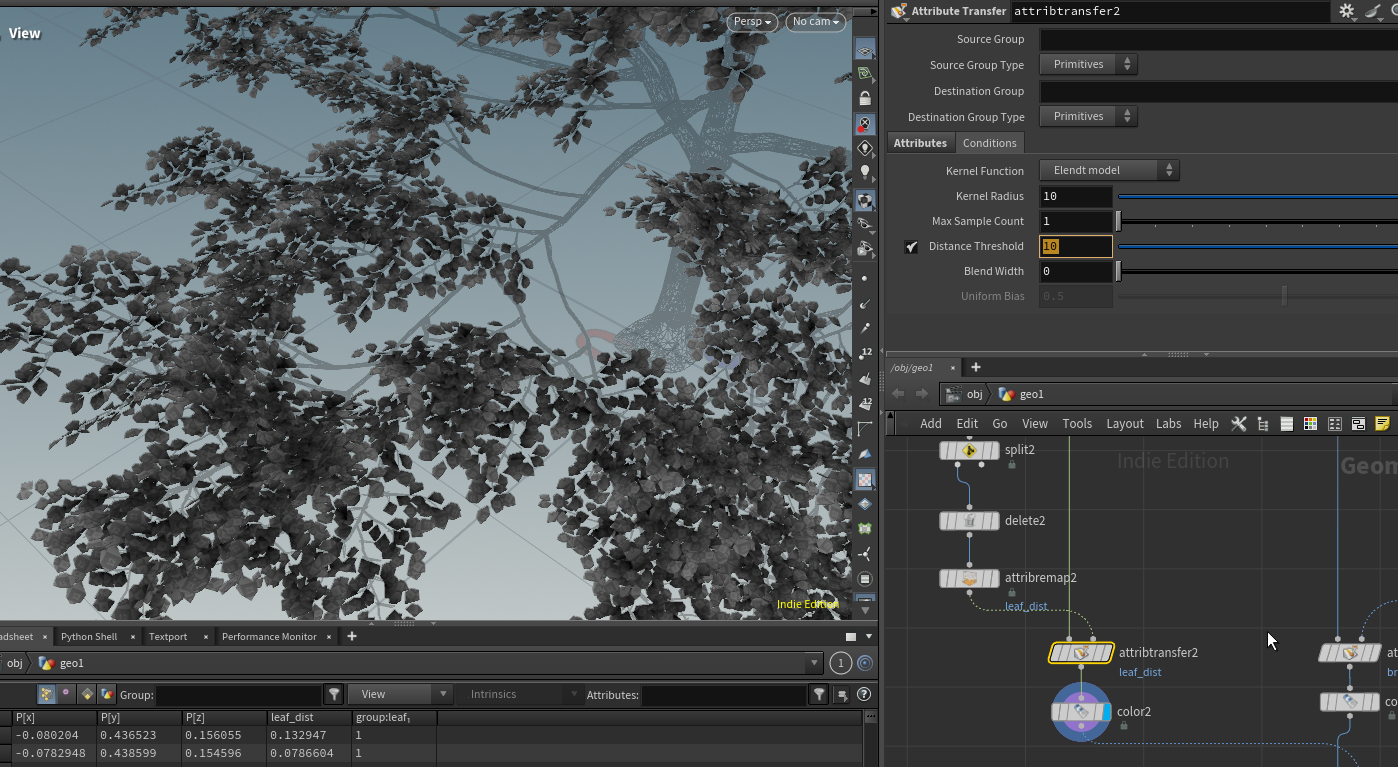
Task: Open the Layout menu in network editor
Action: [1124, 424]
